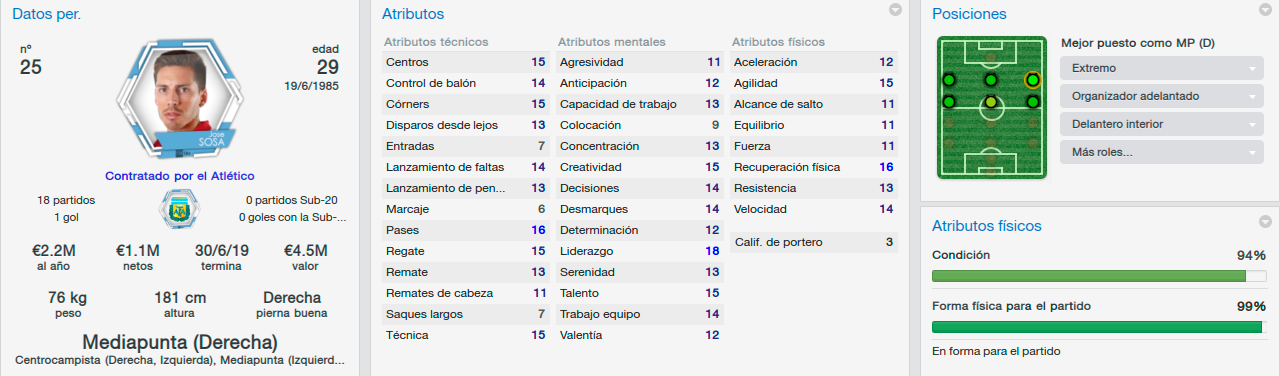Open the Posiciones panel options arrow
Screen dimensions: 1280x376
click(x=1266, y=10)
